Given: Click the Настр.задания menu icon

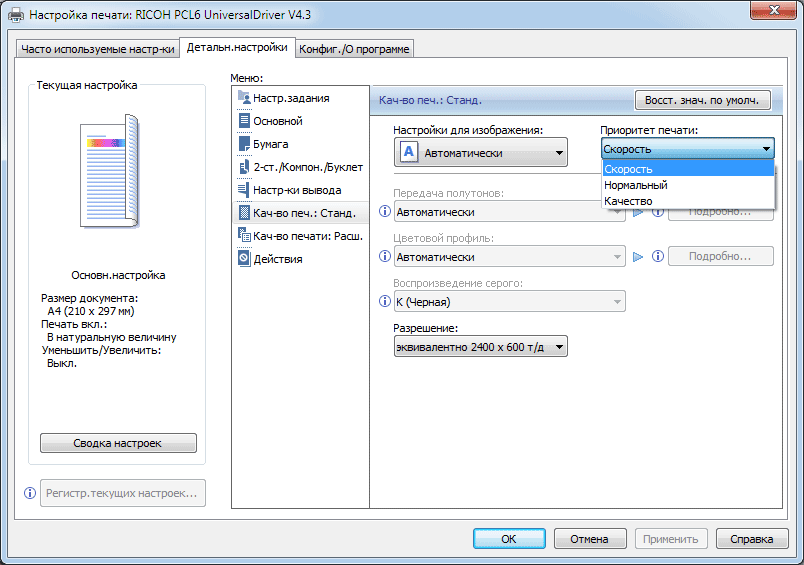Looking at the screenshot, I should click(244, 98).
